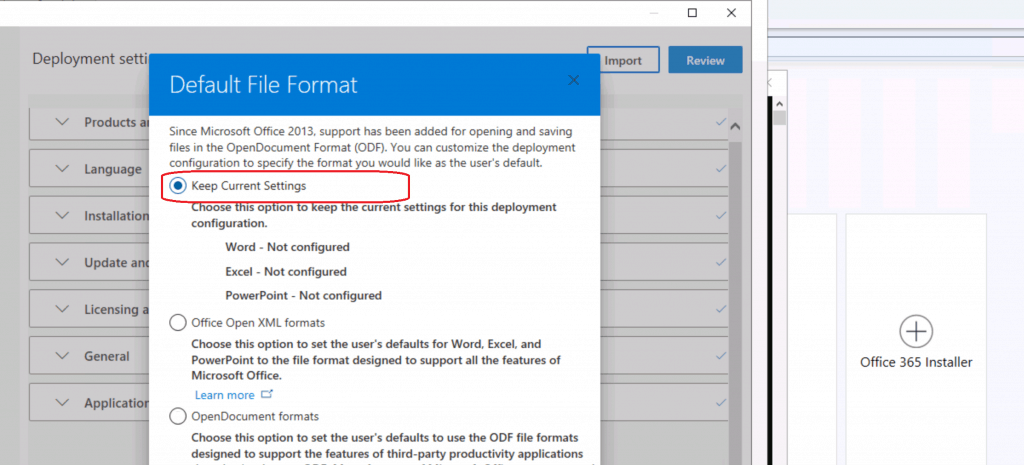Click the Import button
This screenshot has height=465, width=1024.
(x=623, y=60)
